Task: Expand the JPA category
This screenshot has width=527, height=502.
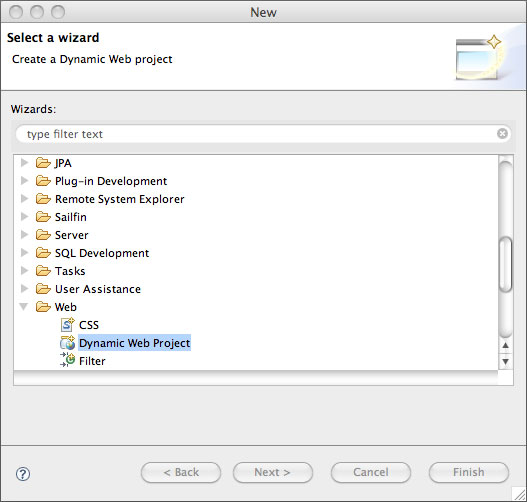Action: (24, 163)
